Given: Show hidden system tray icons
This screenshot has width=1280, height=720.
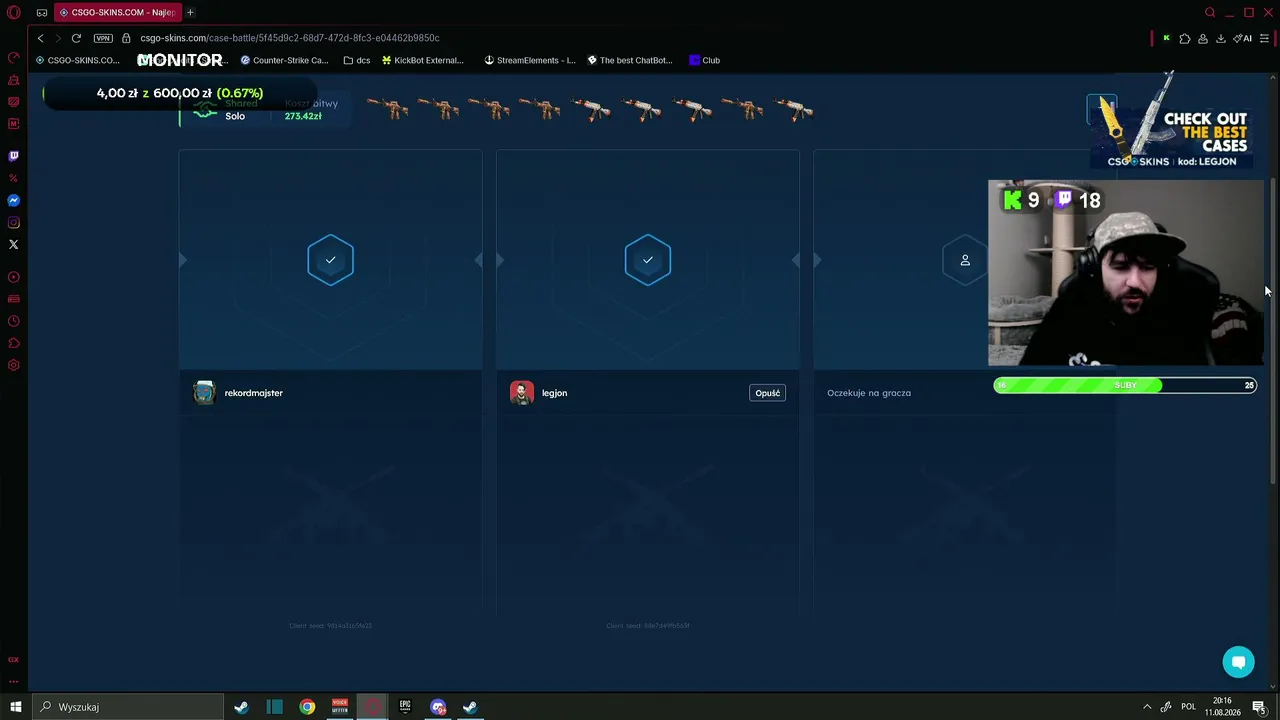Looking at the screenshot, I should click(1147, 707).
